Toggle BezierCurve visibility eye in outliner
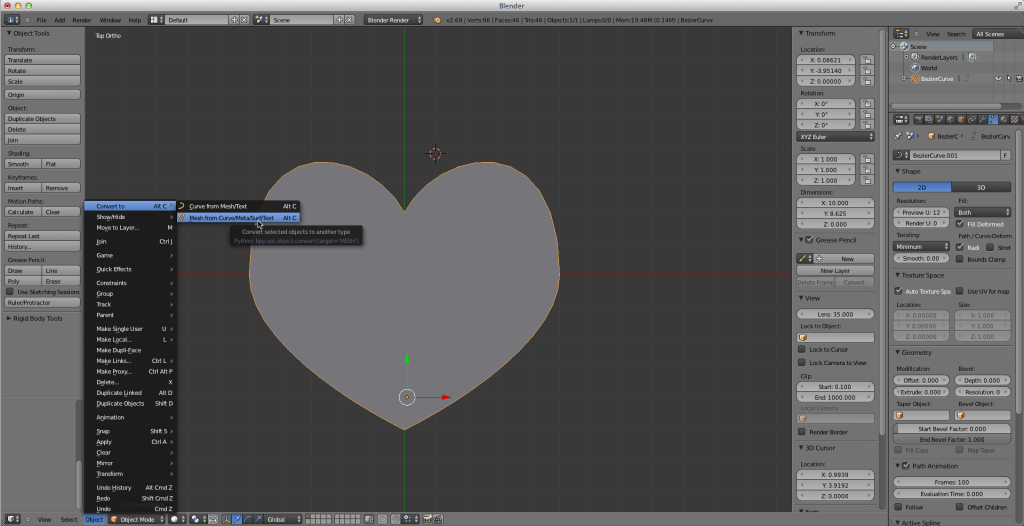The width and height of the screenshot is (1024, 526). [x=997, y=78]
